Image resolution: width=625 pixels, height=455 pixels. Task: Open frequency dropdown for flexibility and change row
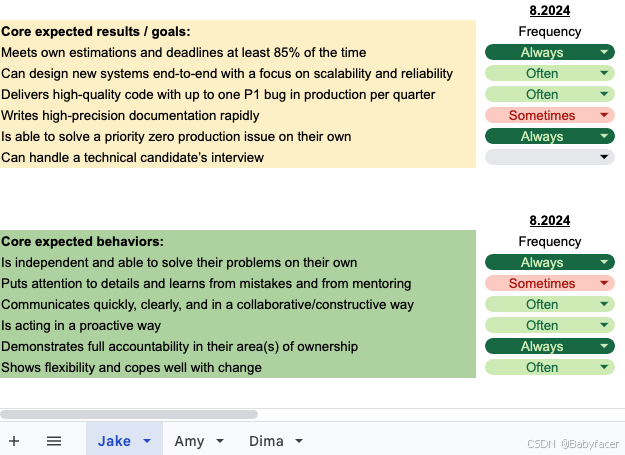604,367
